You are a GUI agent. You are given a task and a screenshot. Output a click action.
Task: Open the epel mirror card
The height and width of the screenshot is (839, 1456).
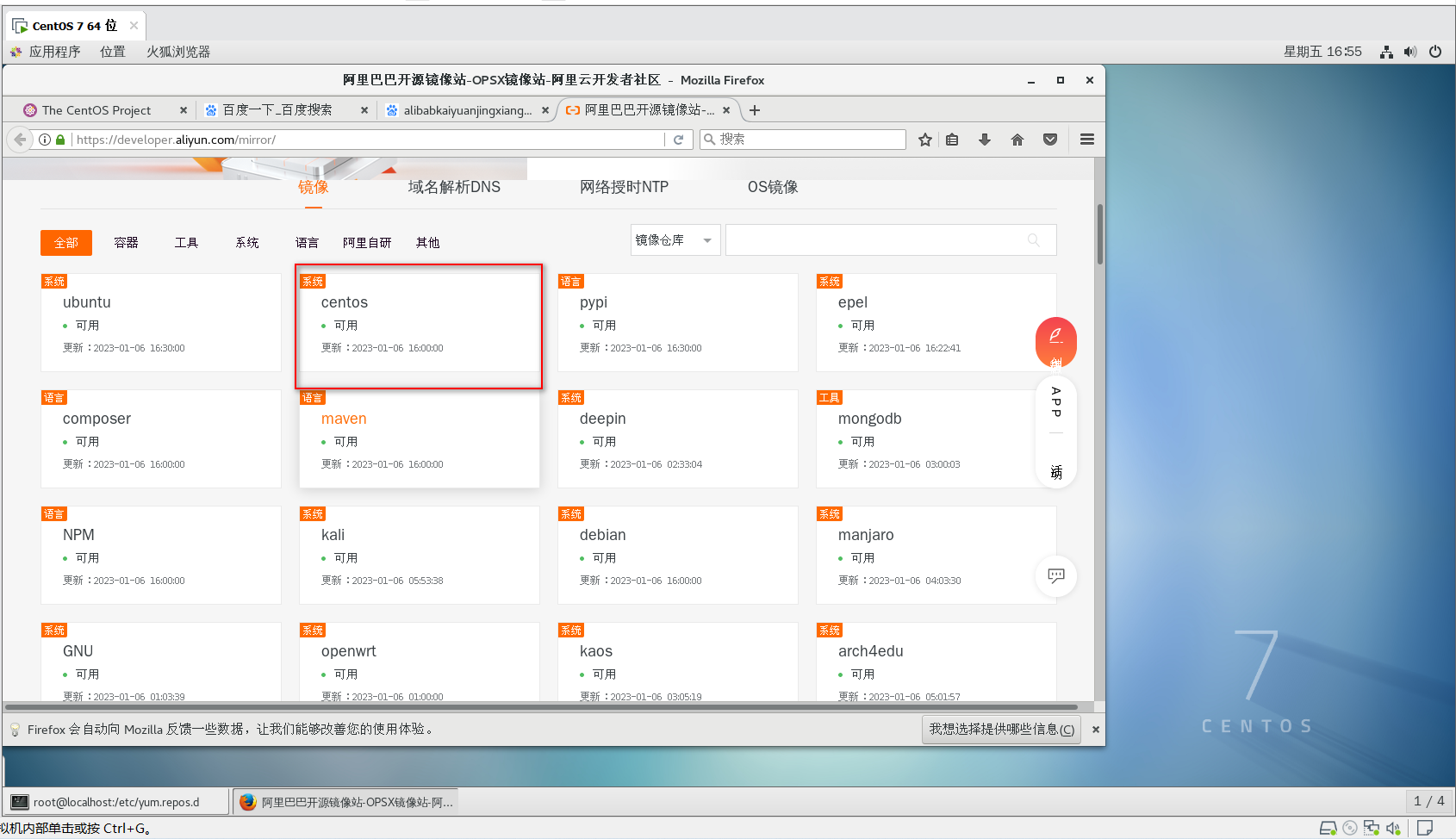click(x=936, y=323)
